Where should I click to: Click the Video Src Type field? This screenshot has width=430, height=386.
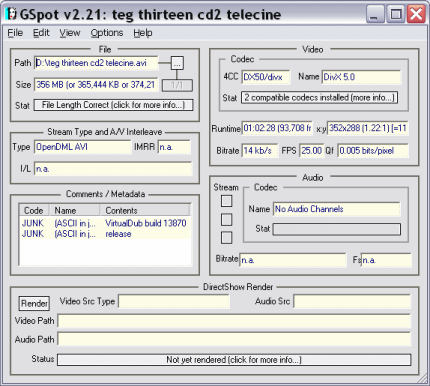tap(174, 302)
